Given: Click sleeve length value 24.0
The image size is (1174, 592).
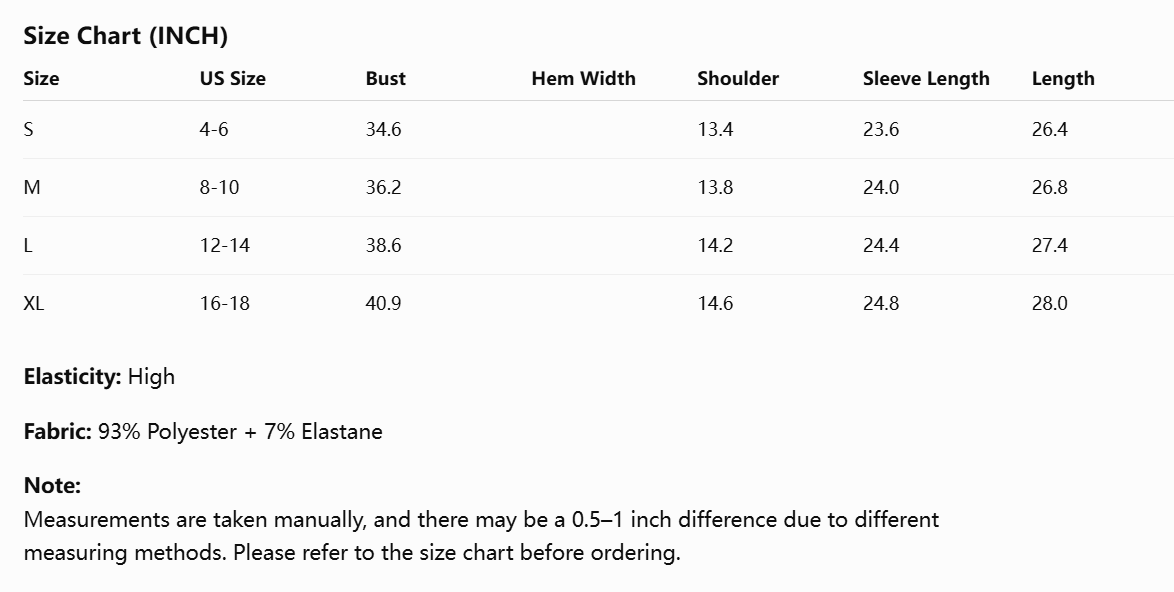Looking at the screenshot, I should 880,187.
